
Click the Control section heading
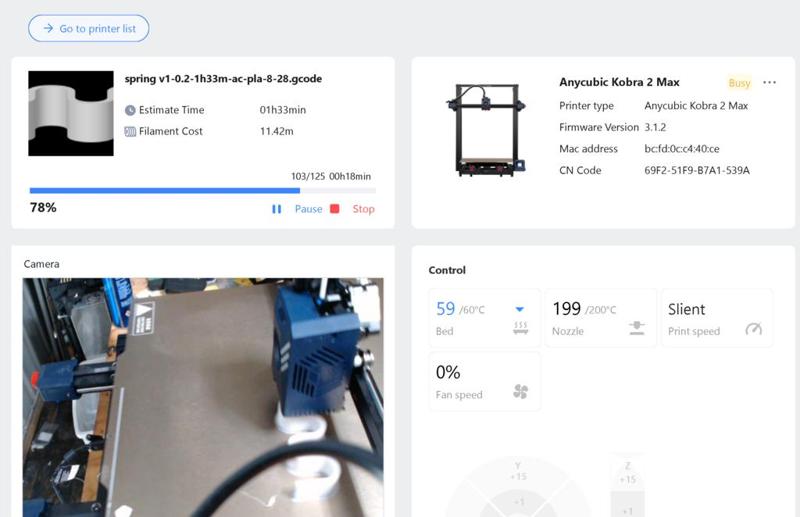447,270
